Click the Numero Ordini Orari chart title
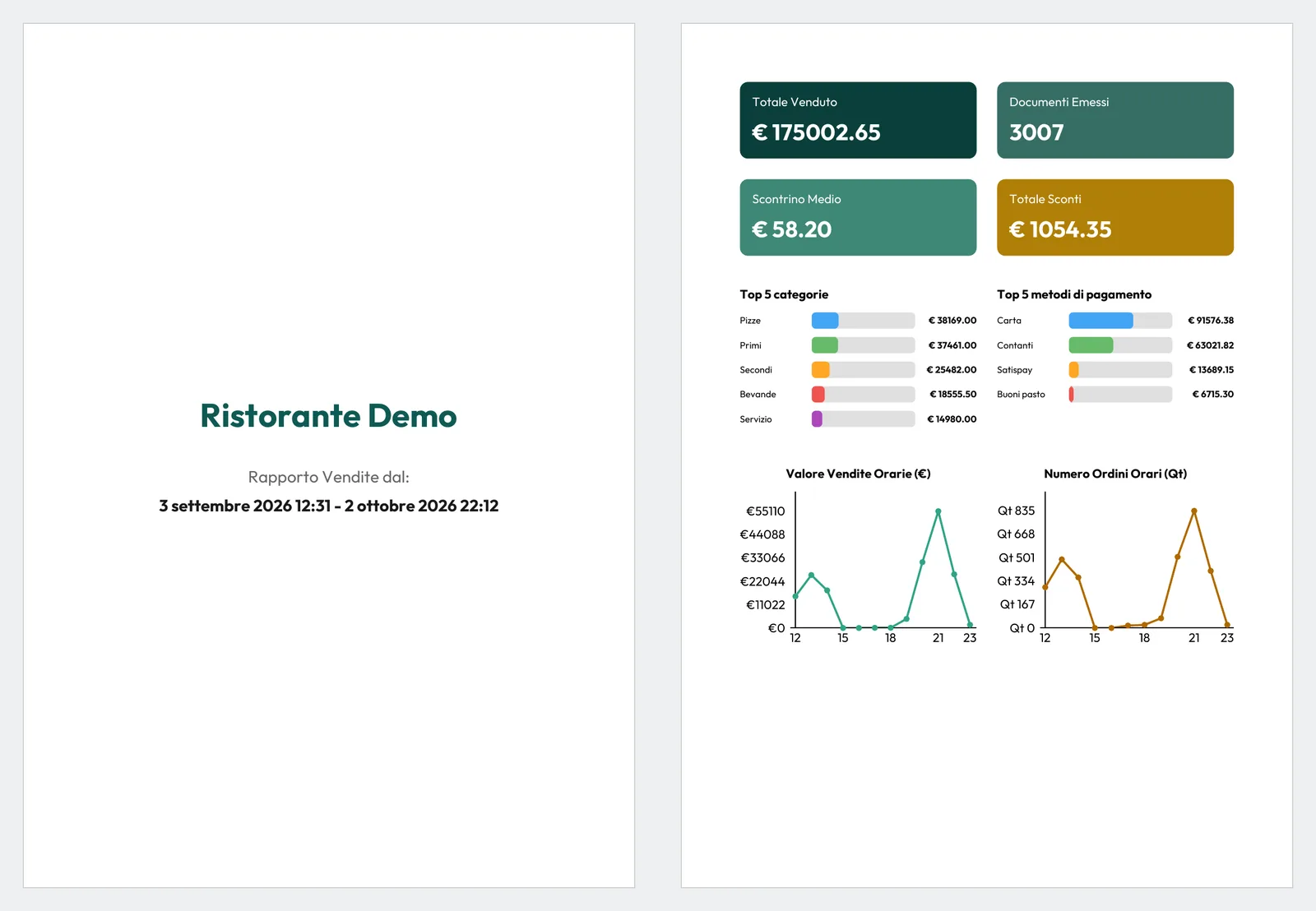 click(1115, 474)
